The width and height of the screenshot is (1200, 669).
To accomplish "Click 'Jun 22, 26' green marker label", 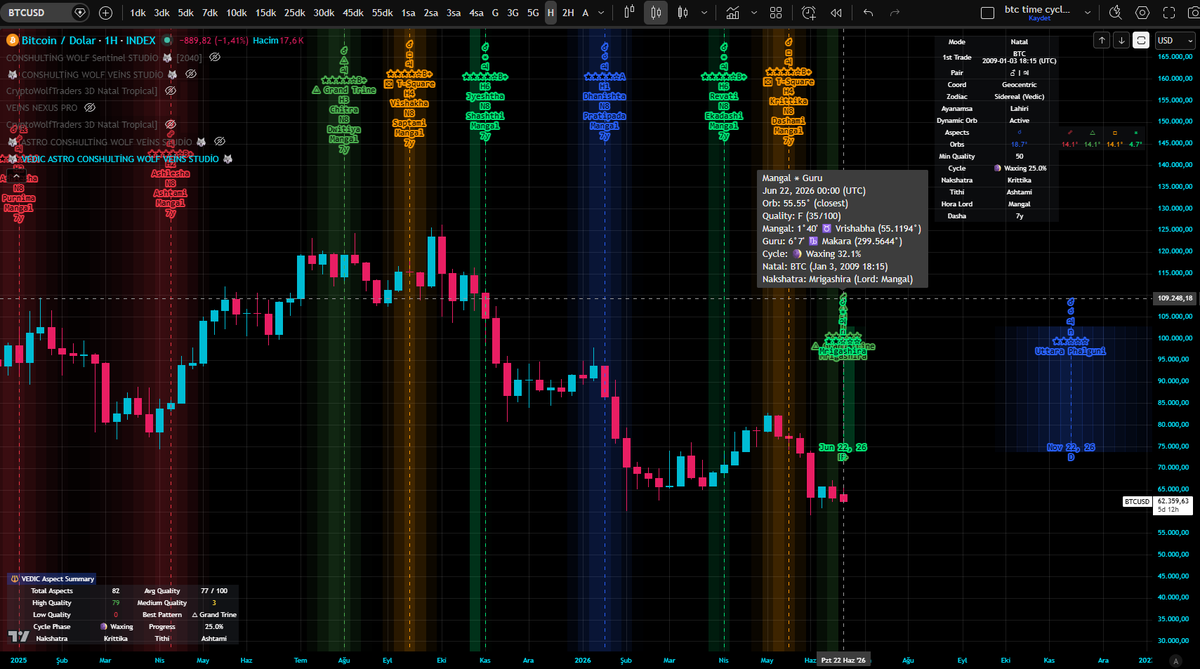I will 842,447.
